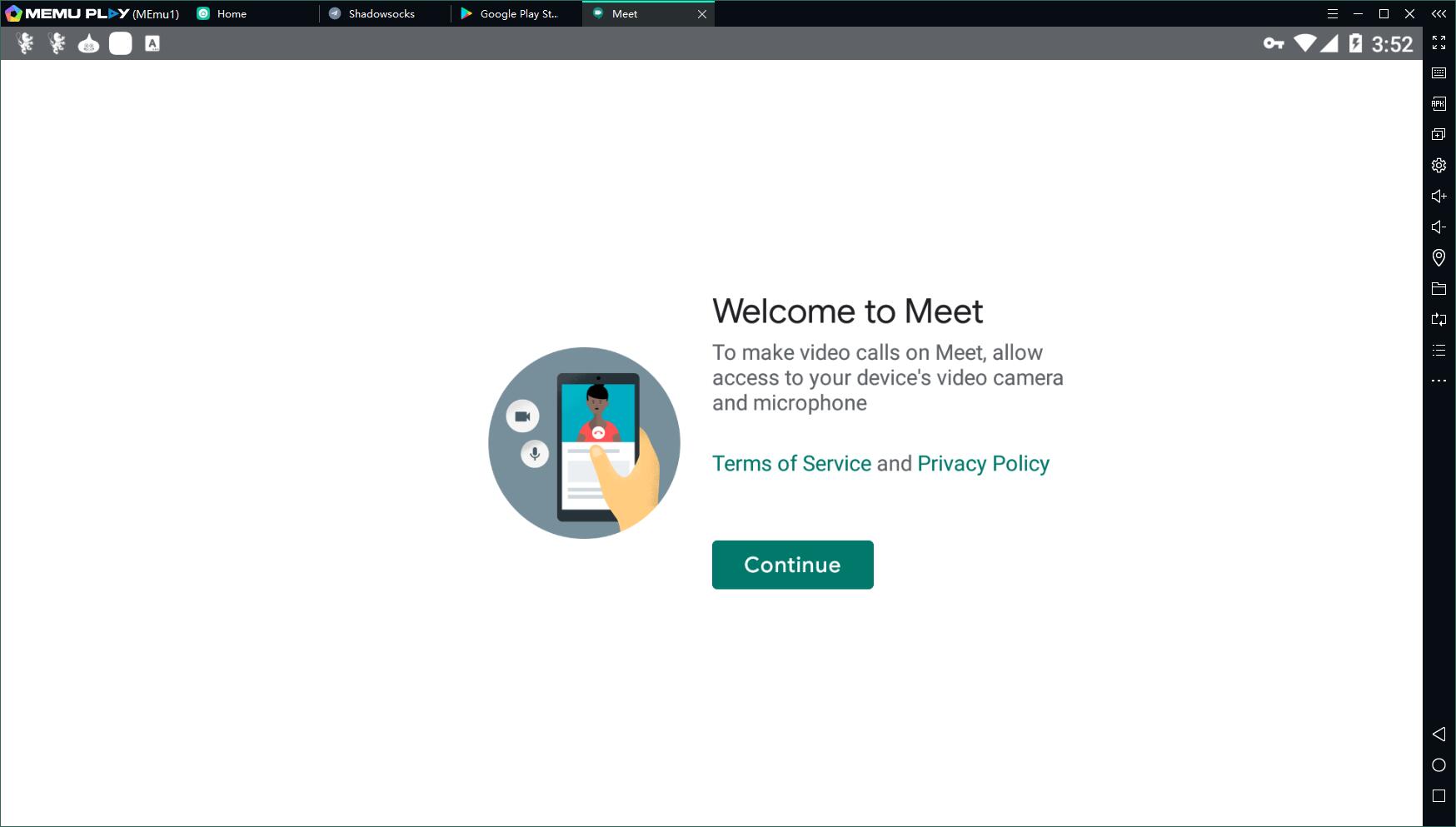This screenshot has height=827, width=1456.
Task: Increase volume with speaker plus icon
Action: (x=1439, y=197)
